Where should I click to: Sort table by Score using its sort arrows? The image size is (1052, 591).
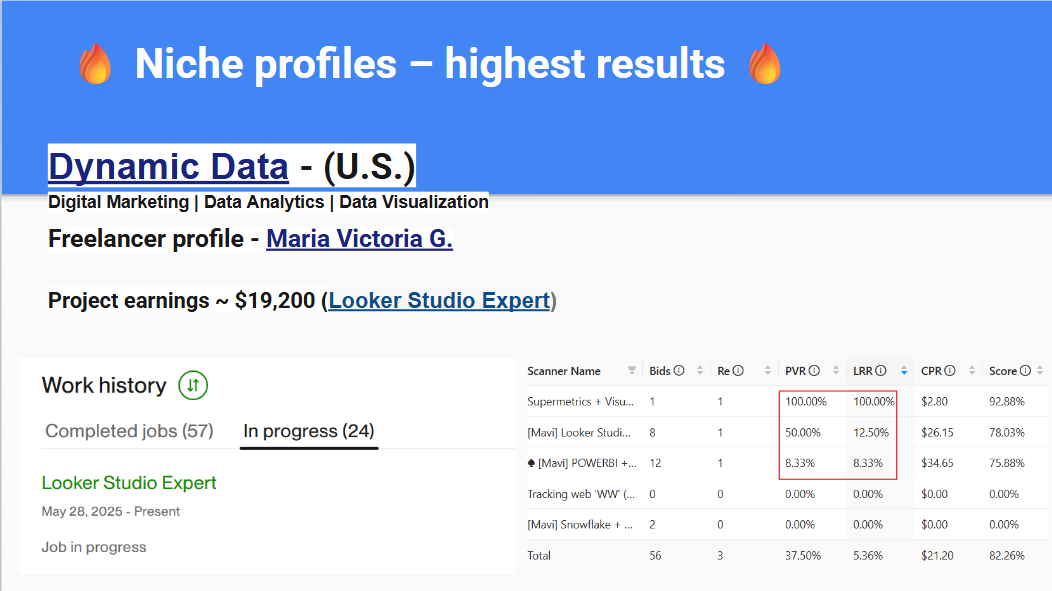click(x=1040, y=370)
